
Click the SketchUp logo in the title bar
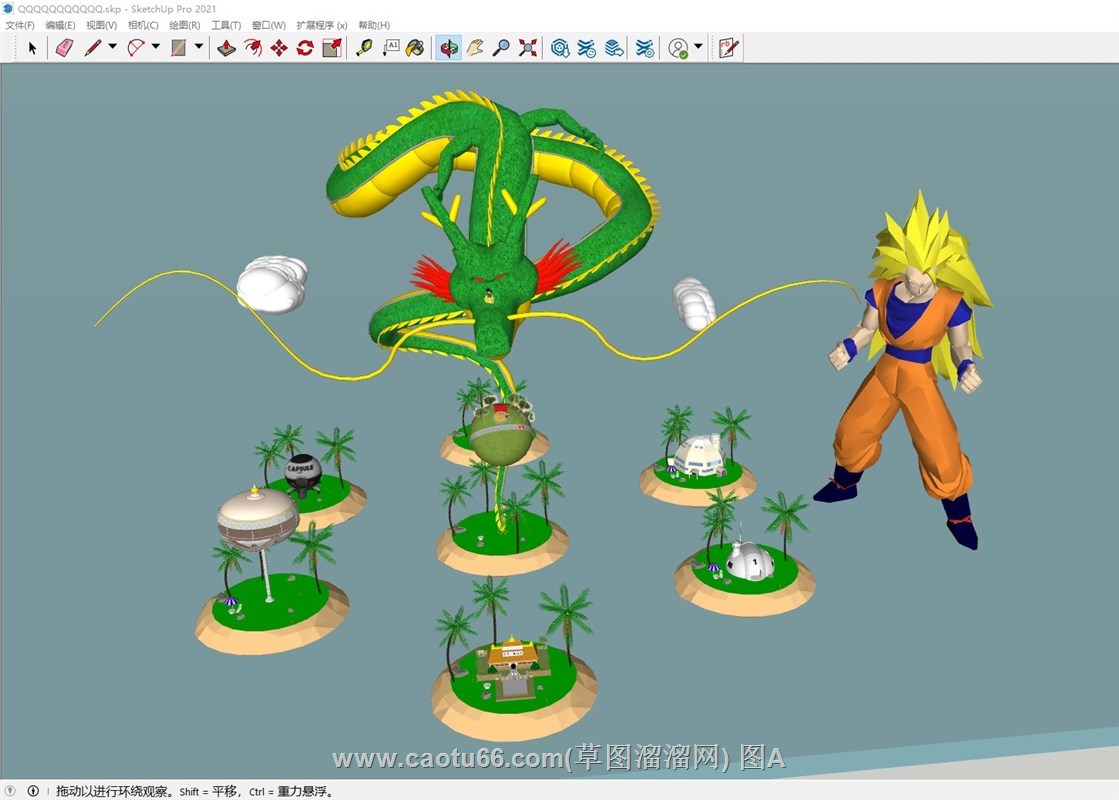point(8,9)
